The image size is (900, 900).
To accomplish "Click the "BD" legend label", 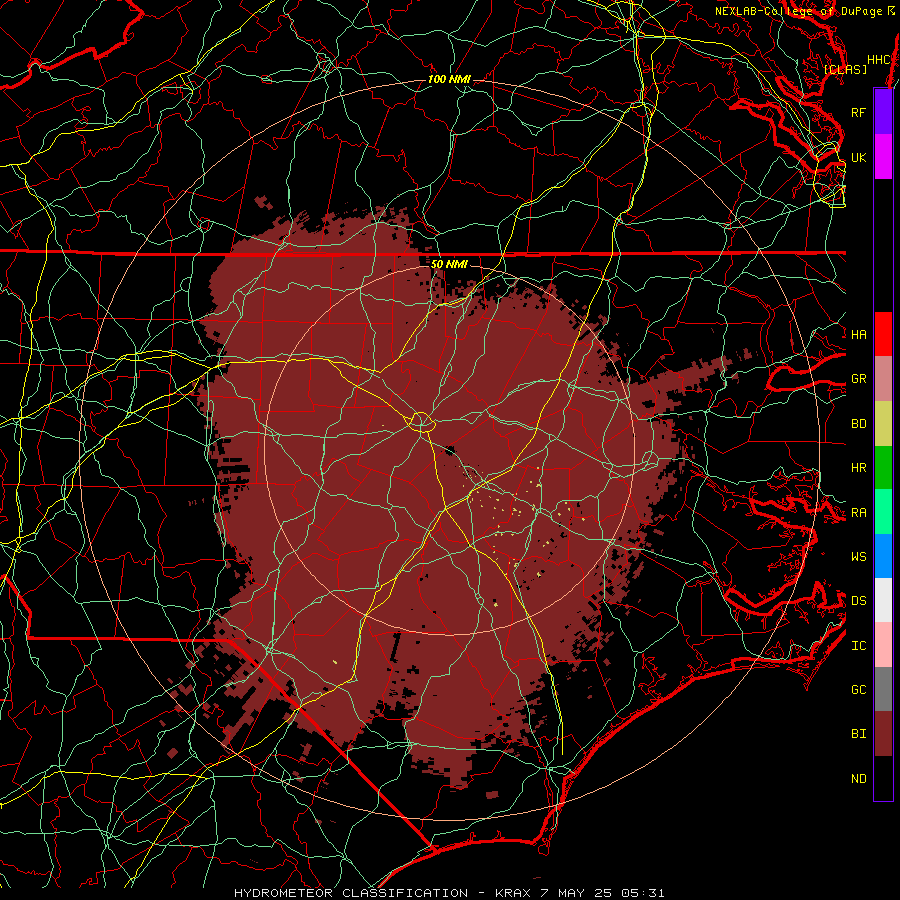I will [x=859, y=424].
